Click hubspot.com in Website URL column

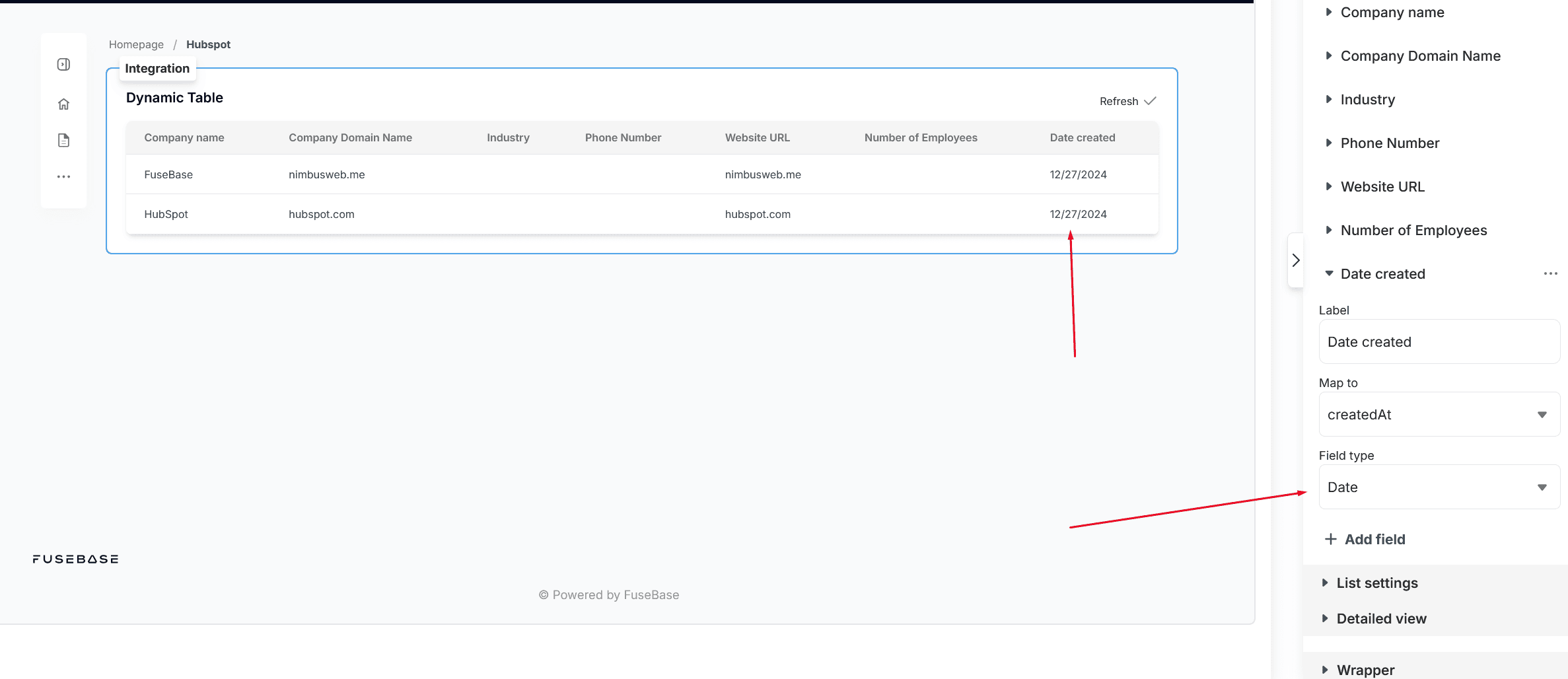(758, 214)
